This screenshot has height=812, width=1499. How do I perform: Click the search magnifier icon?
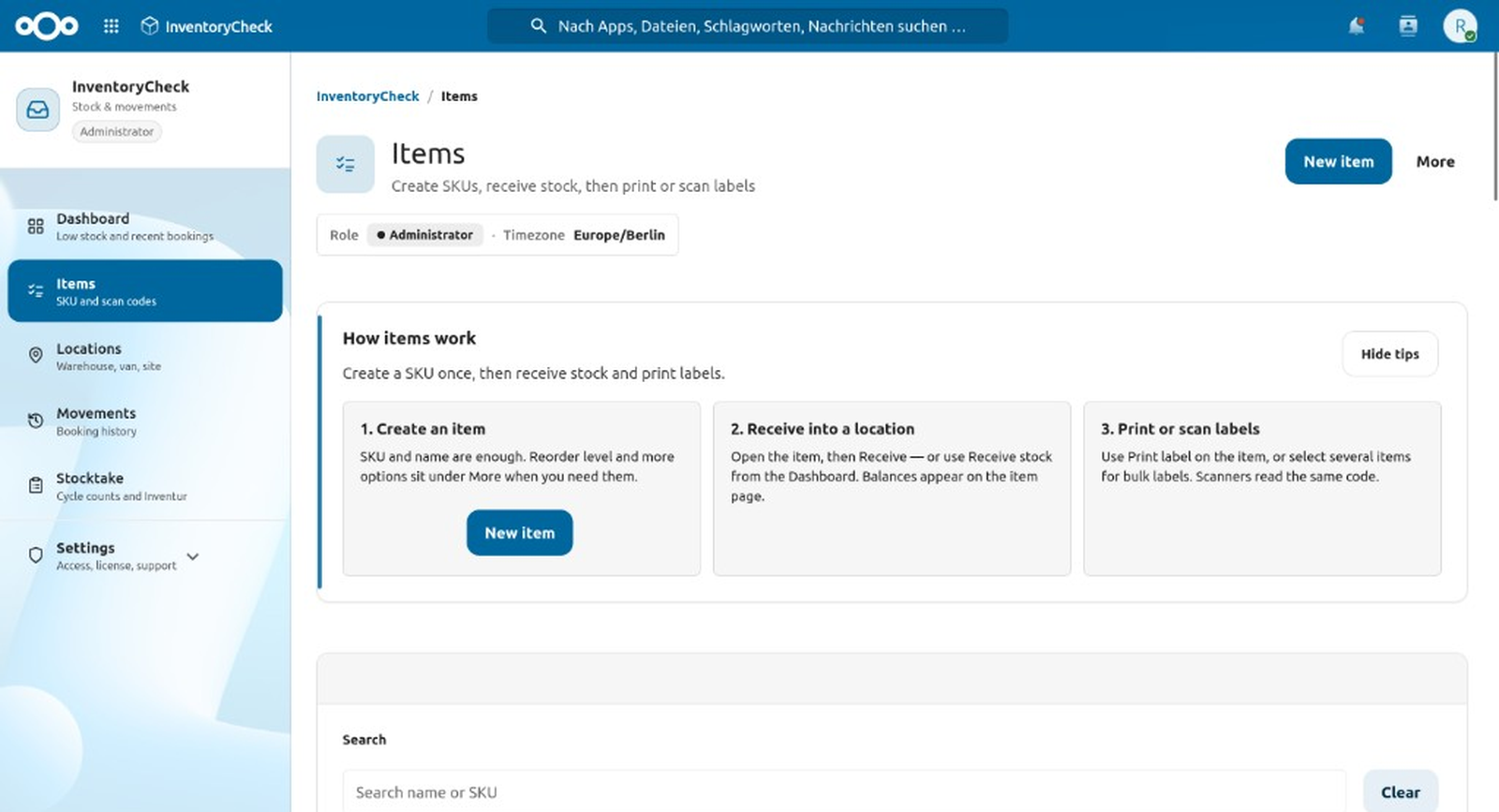(x=538, y=26)
